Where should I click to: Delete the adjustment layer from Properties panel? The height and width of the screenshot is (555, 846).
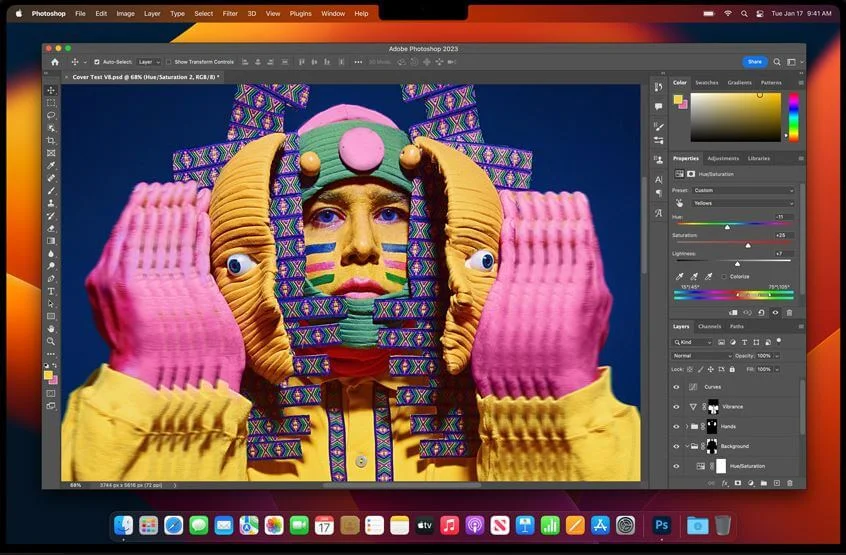(x=789, y=313)
